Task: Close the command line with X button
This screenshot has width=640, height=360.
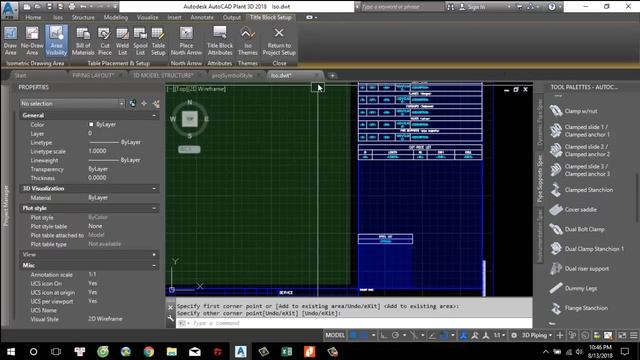Action: click(x=171, y=308)
